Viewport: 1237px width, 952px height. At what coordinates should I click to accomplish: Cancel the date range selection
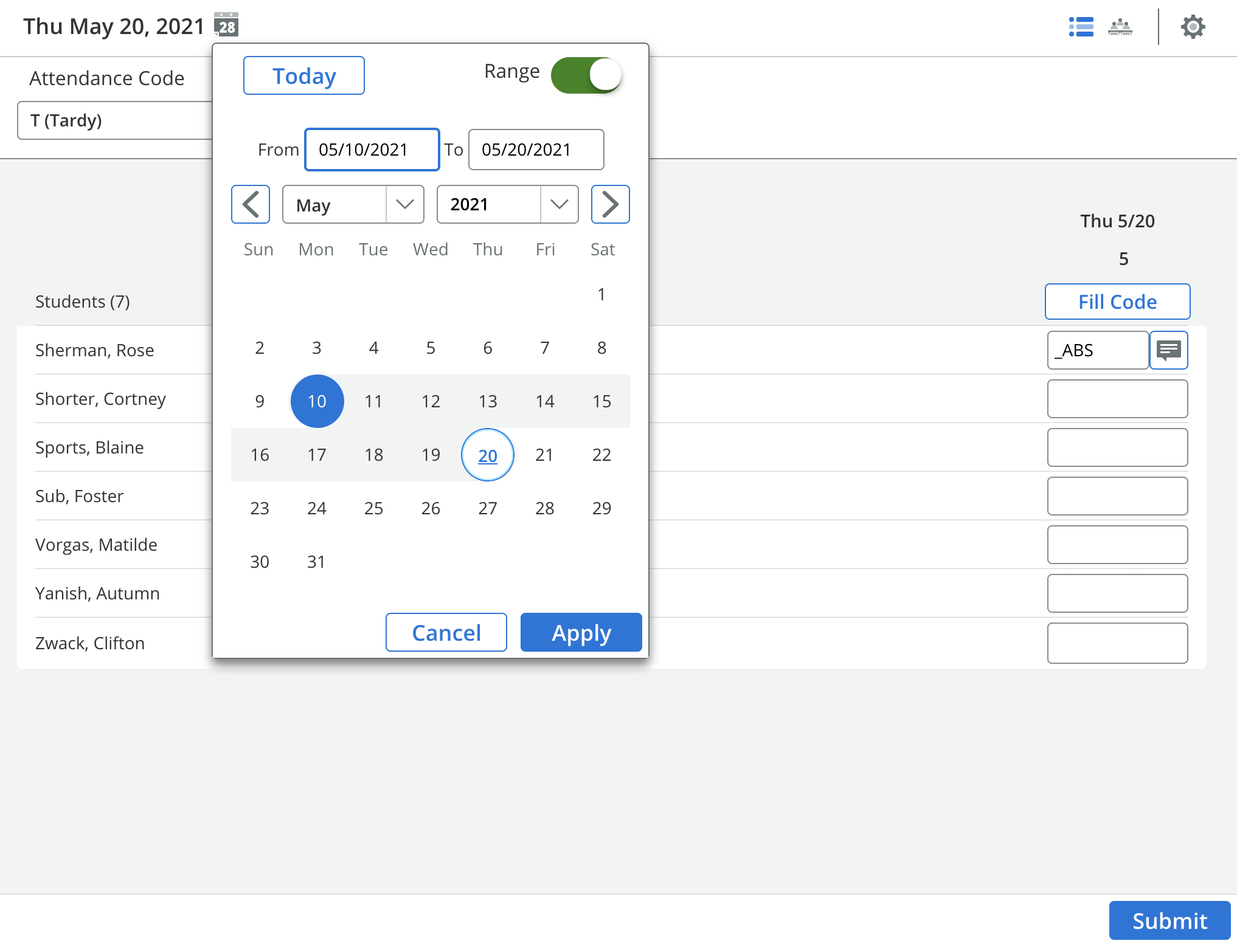tap(446, 632)
